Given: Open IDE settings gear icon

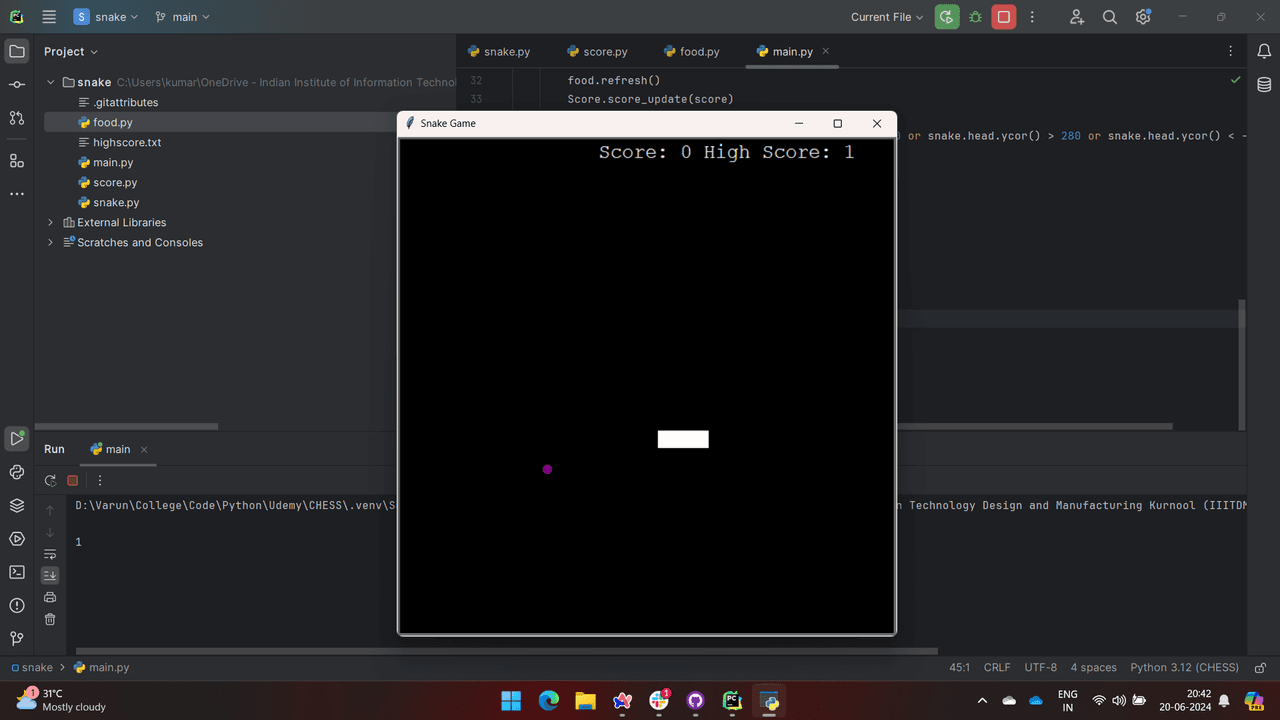Looking at the screenshot, I should coord(1143,17).
